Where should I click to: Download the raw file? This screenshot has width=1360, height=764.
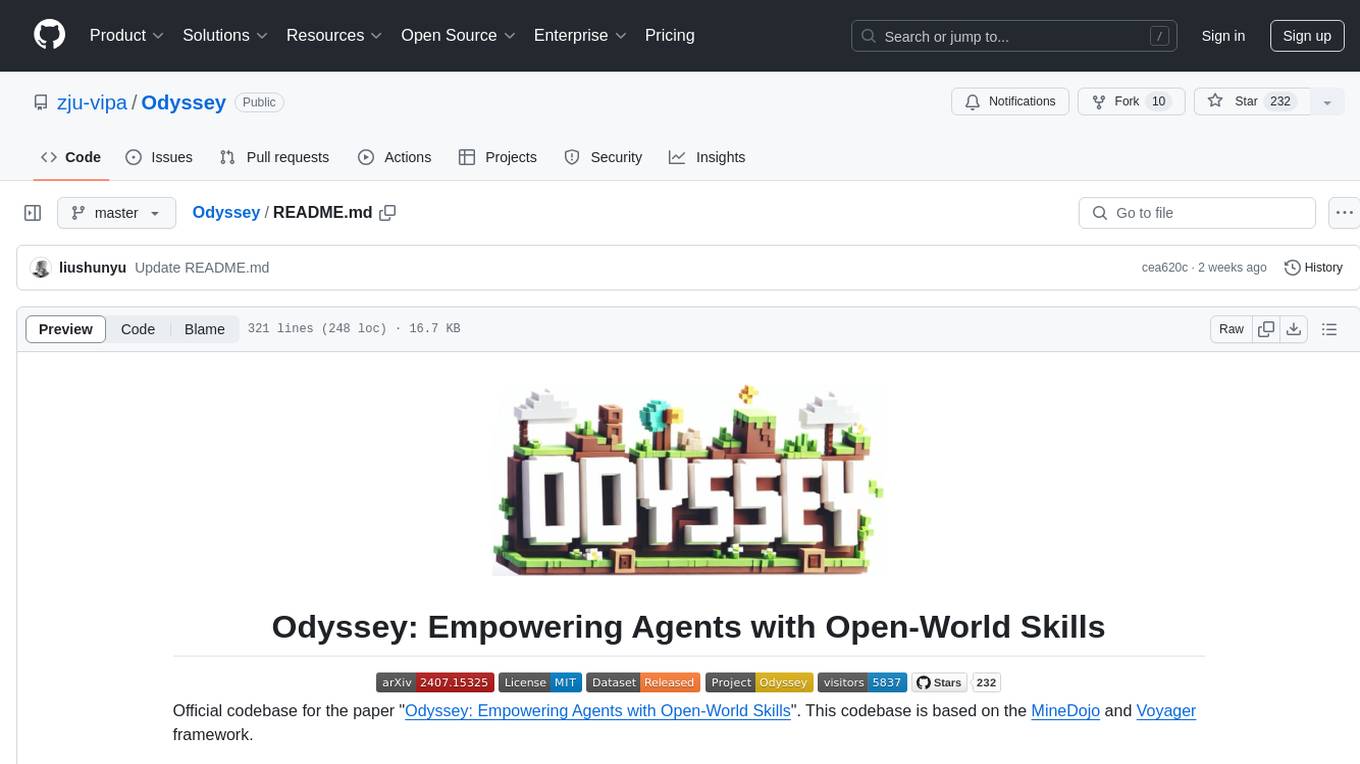pyautogui.click(x=1293, y=329)
